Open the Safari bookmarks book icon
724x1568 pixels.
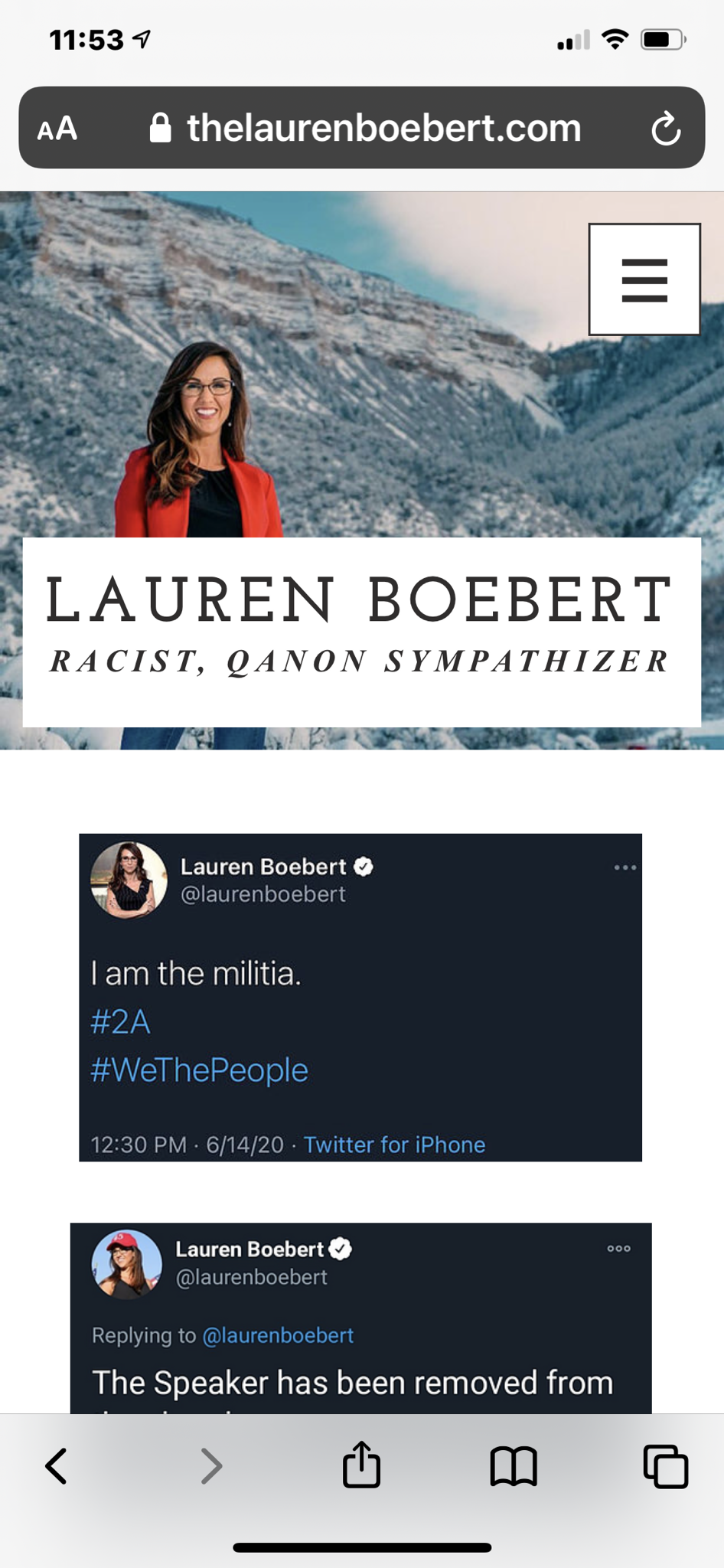point(514,1466)
